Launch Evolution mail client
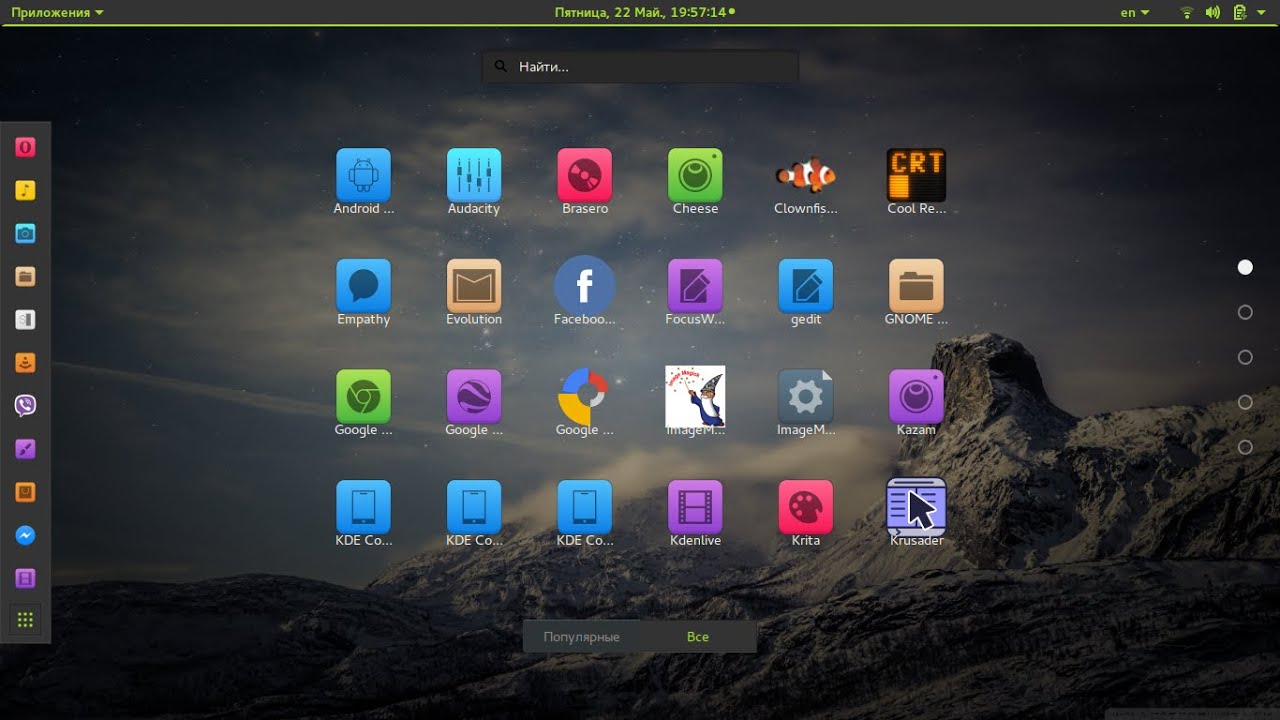 [474, 286]
